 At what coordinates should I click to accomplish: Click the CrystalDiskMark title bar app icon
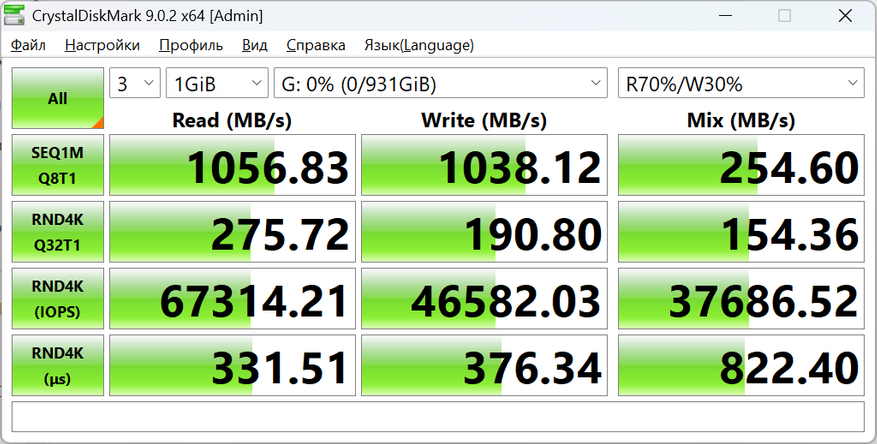(15, 15)
